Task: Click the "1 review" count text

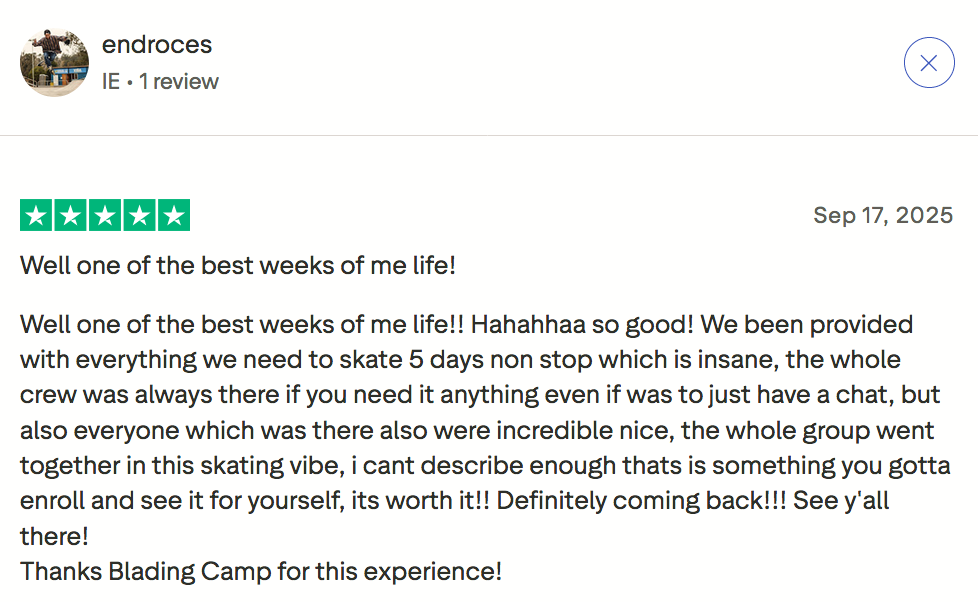Action: pyautogui.click(x=179, y=82)
